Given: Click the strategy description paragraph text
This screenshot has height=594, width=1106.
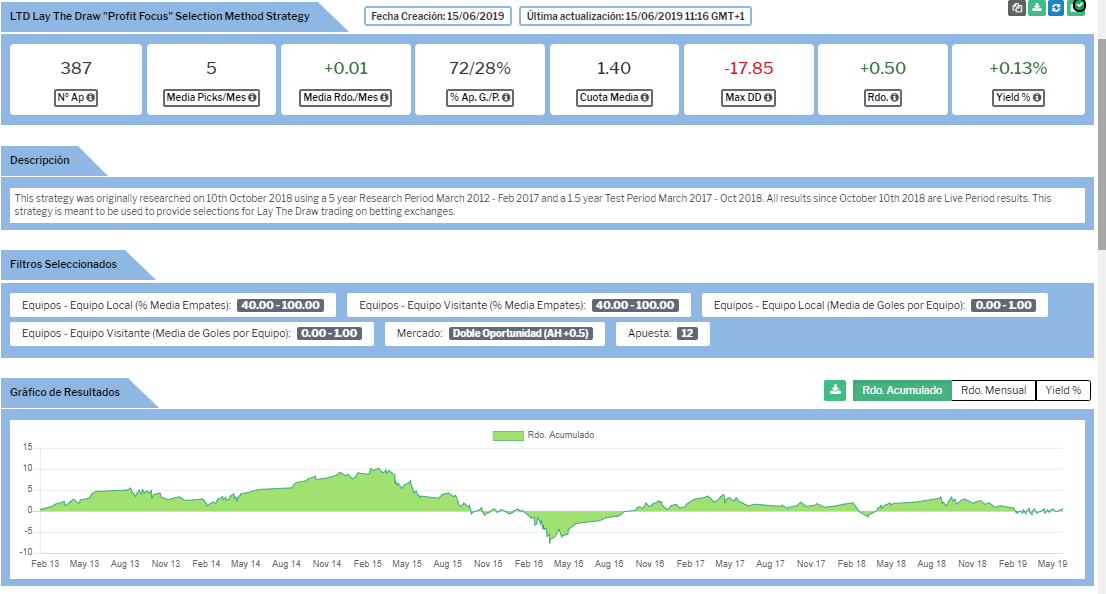Looking at the screenshot, I should [533, 205].
